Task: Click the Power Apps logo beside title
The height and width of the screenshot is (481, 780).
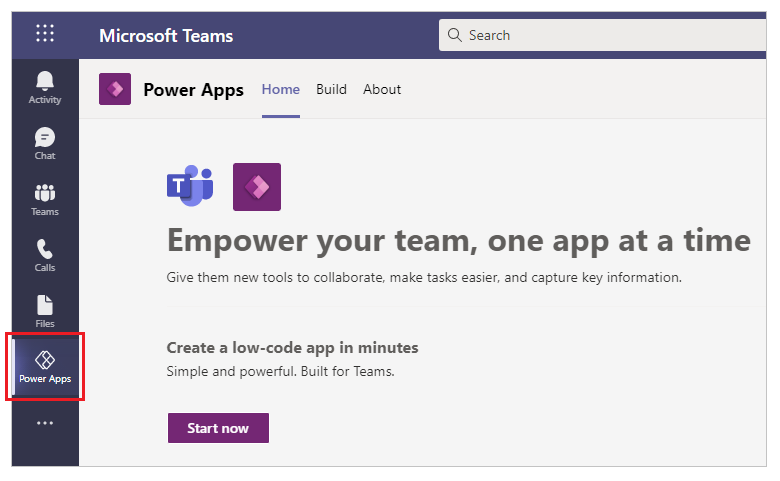Action: pos(115,89)
